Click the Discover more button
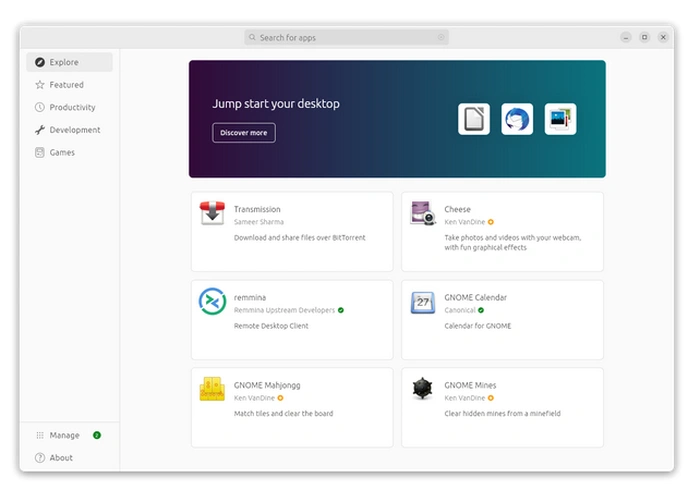Viewport: 700px width, 490px height. coord(244,133)
